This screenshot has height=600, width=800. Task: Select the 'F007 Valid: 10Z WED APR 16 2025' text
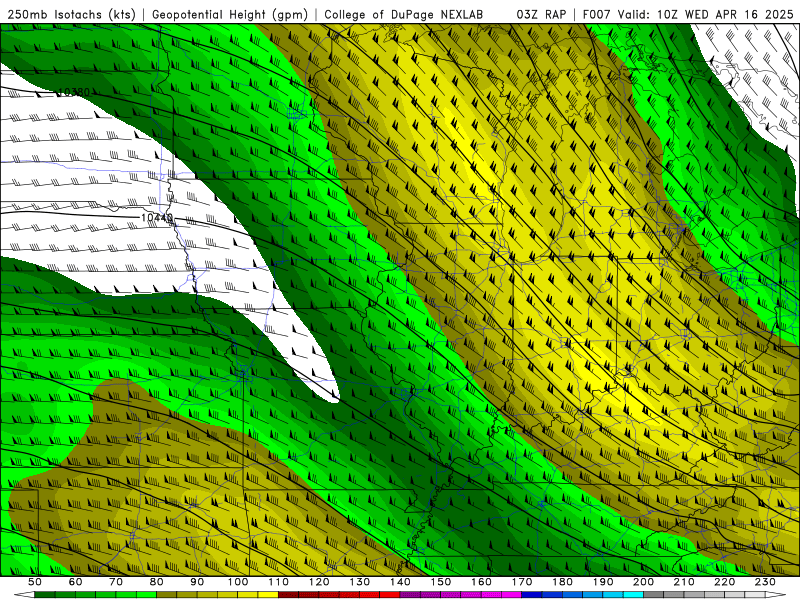pos(688,14)
